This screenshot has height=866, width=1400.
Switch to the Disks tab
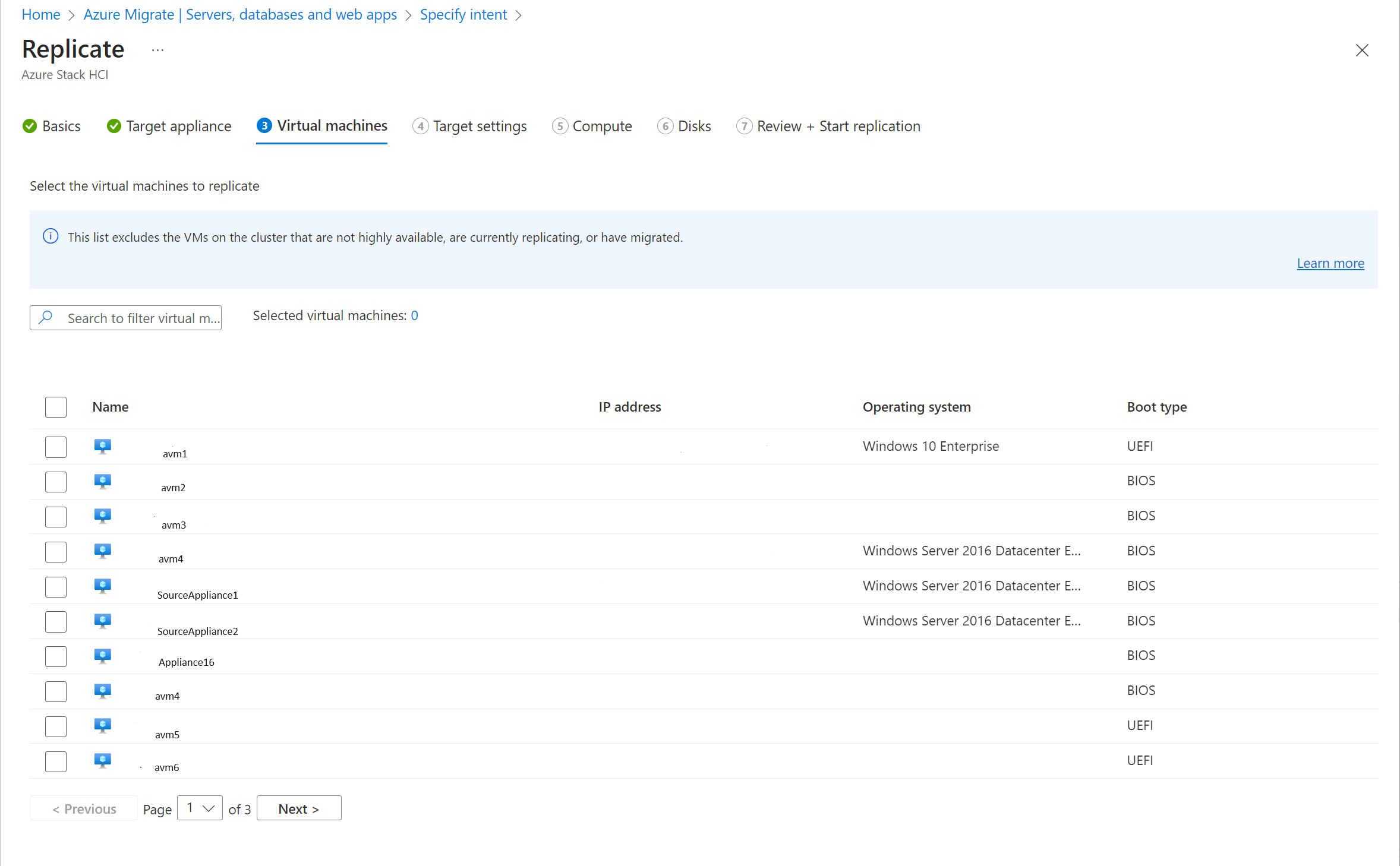tap(684, 127)
